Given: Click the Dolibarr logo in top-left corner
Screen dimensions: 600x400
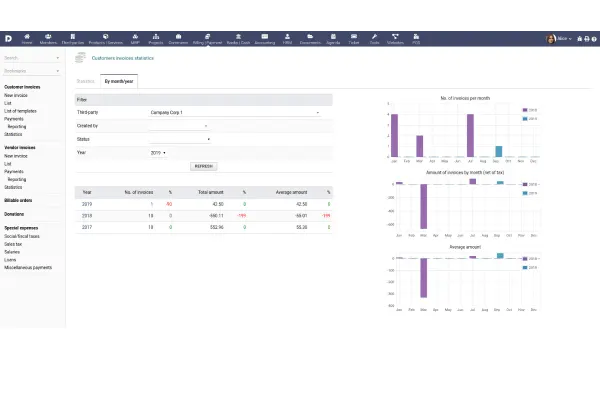Looking at the screenshot, I should (8, 38).
